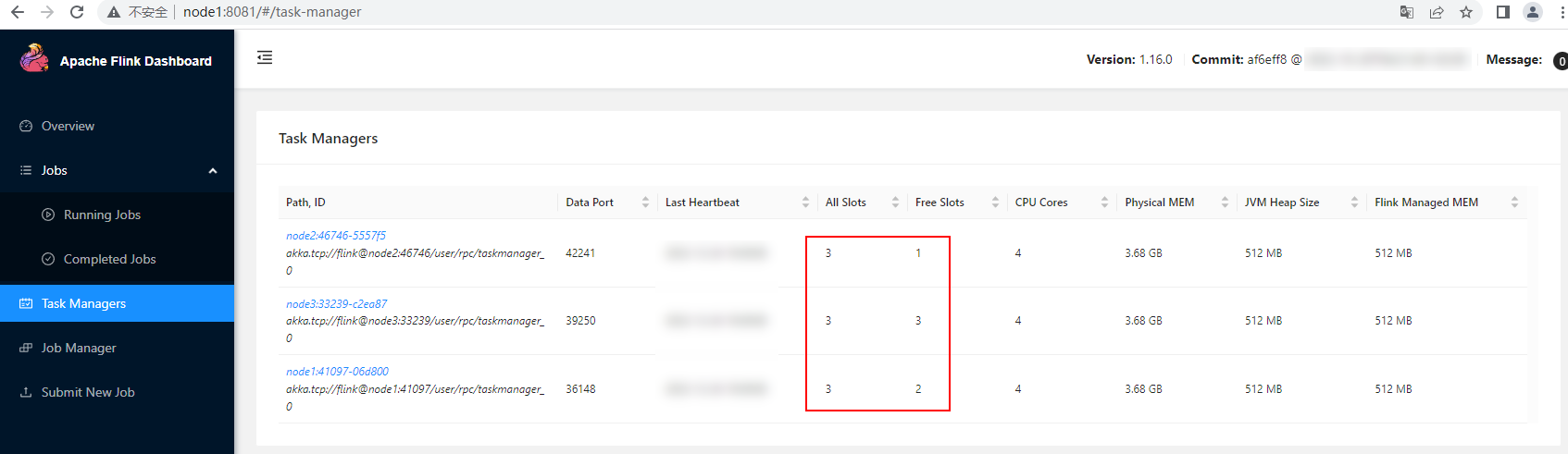Click the Submit New Job upload icon
1568x454 pixels.
coord(26,392)
